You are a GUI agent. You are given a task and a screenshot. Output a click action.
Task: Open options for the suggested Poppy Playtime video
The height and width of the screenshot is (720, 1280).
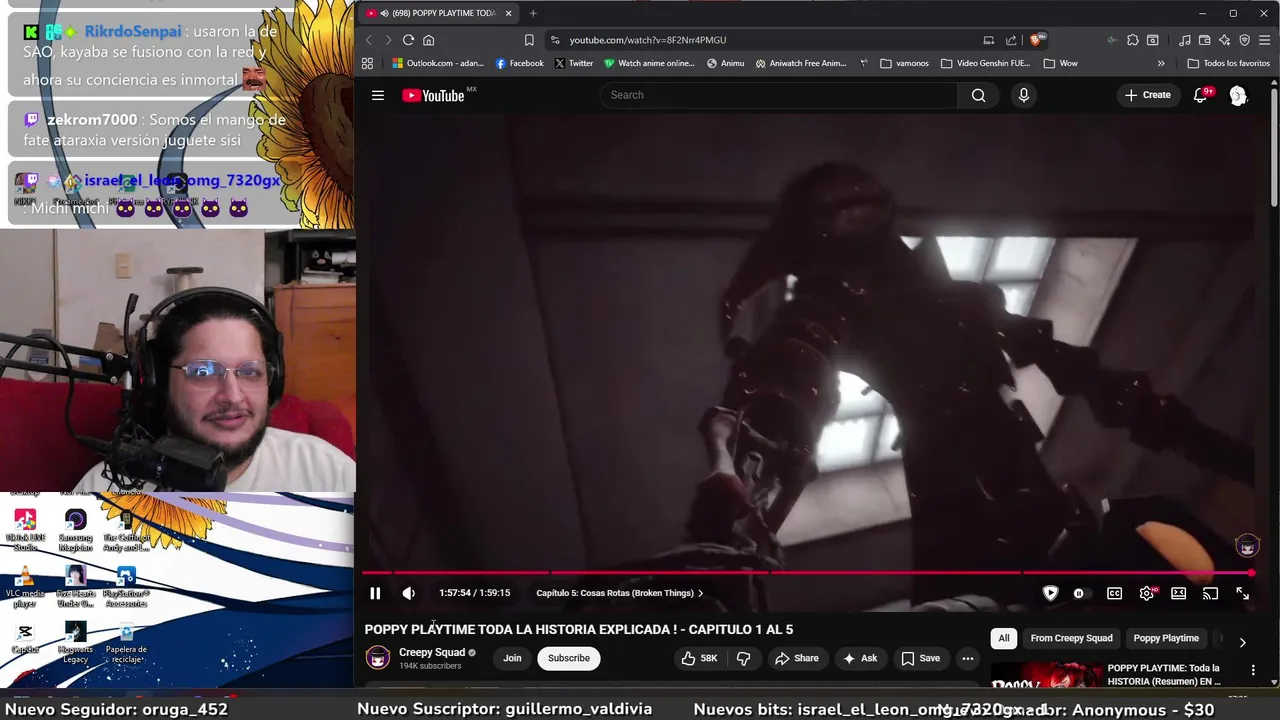[x=1253, y=670]
